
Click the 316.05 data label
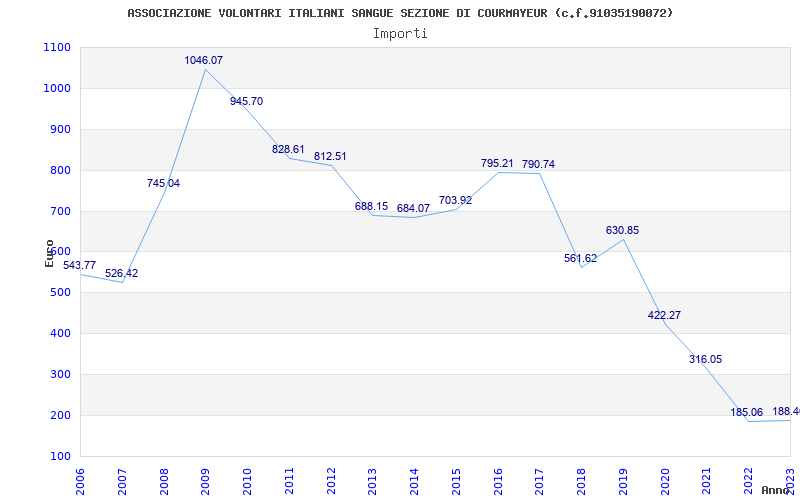tap(705, 360)
